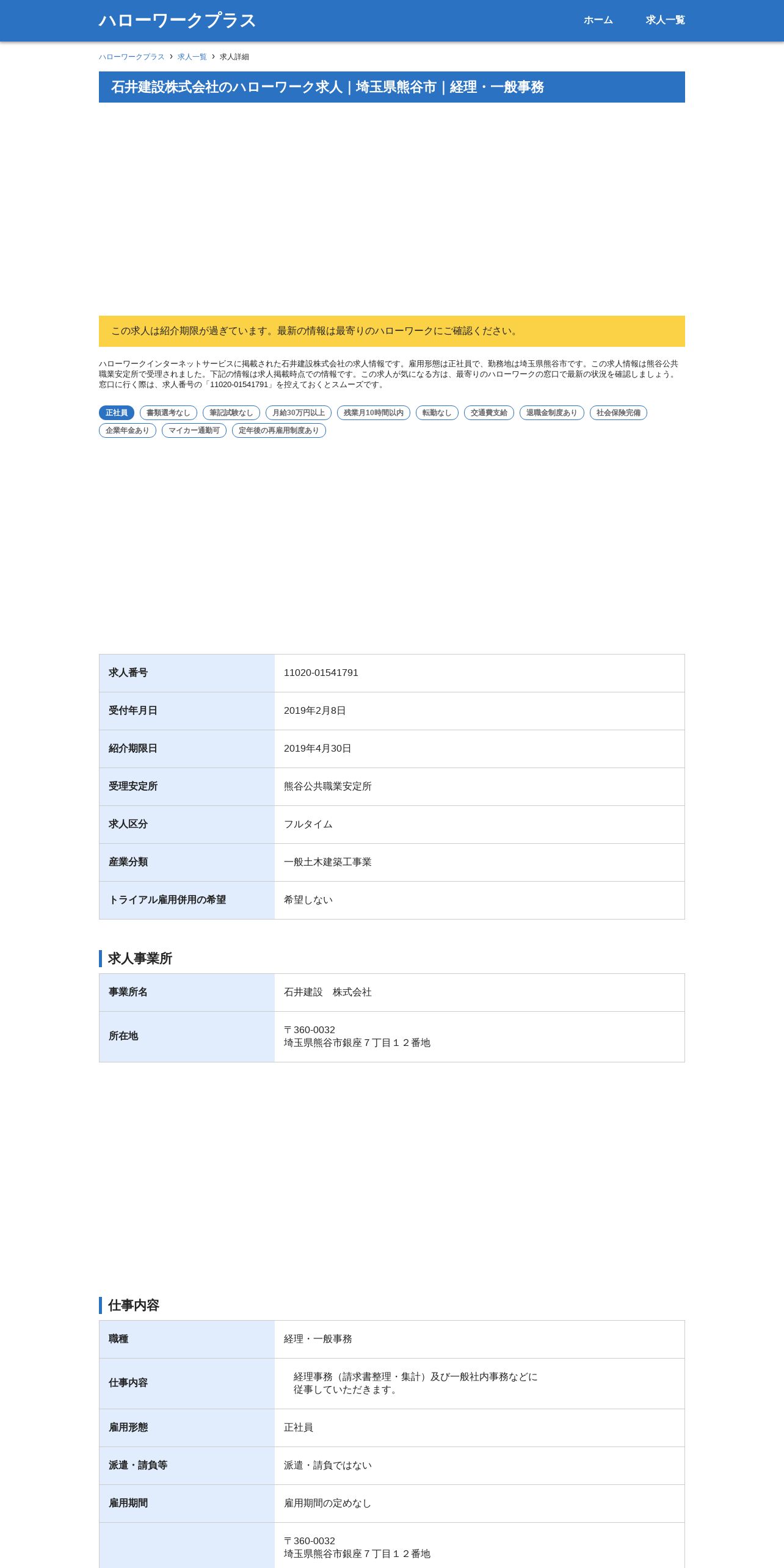
Task: Select the 転勤なし tag
Action: 437,413
